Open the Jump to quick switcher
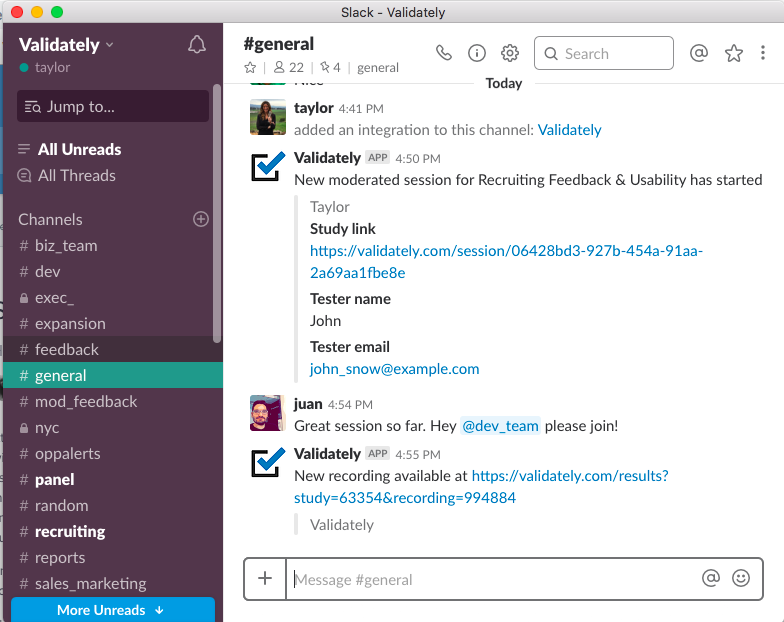784x622 pixels. [113, 106]
